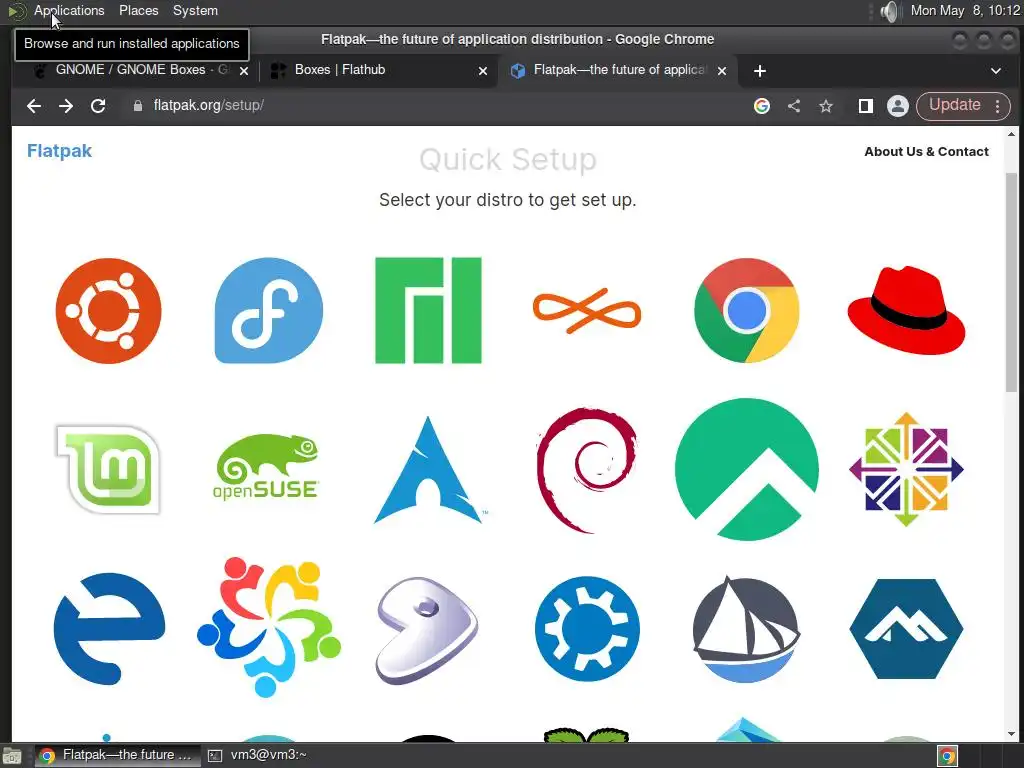This screenshot has width=1024, height=768.
Task: Open a new Chrome tab
Action: click(760, 71)
